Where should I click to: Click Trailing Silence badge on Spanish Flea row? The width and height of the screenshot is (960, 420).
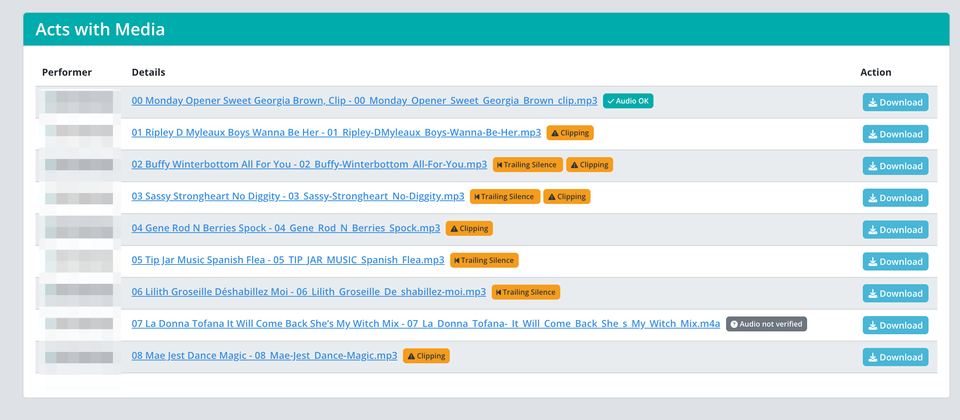click(x=484, y=260)
